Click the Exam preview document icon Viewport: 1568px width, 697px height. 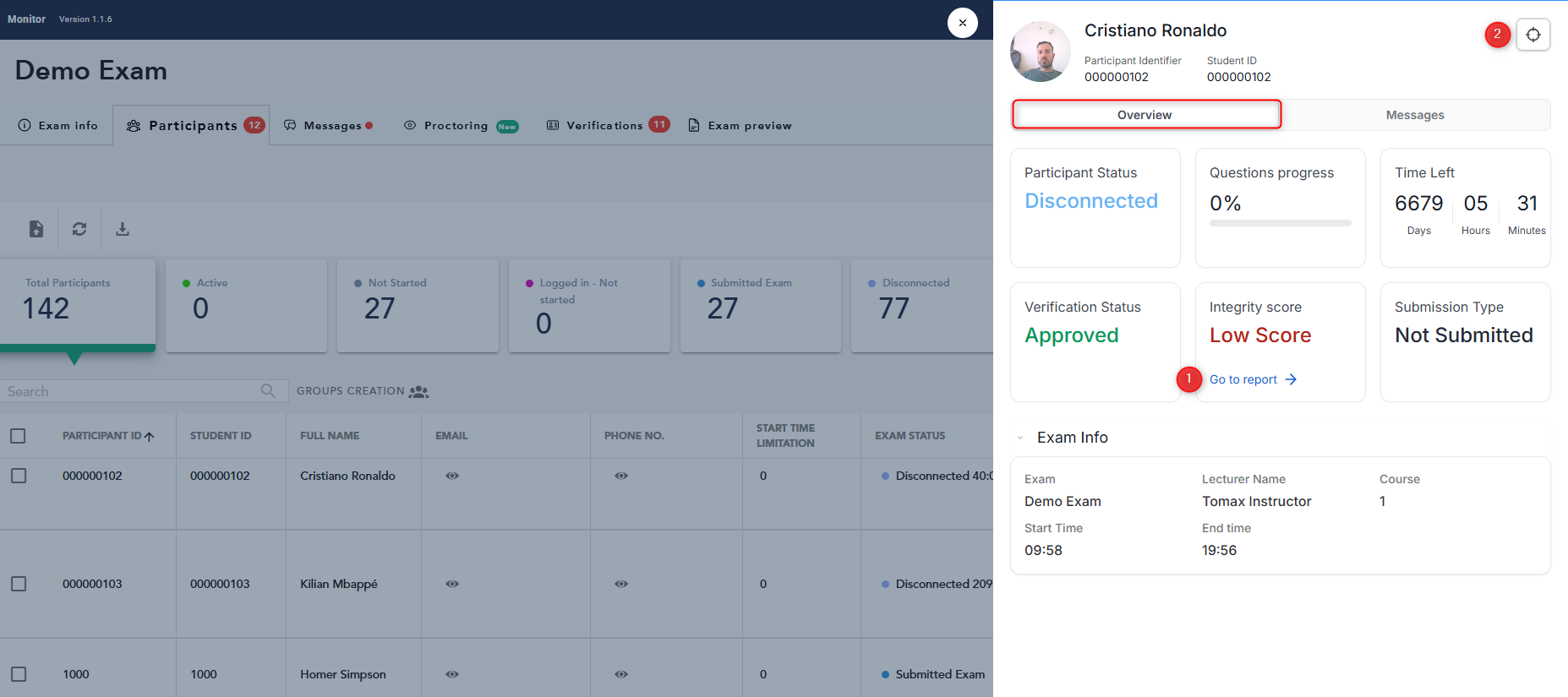(x=694, y=125)
